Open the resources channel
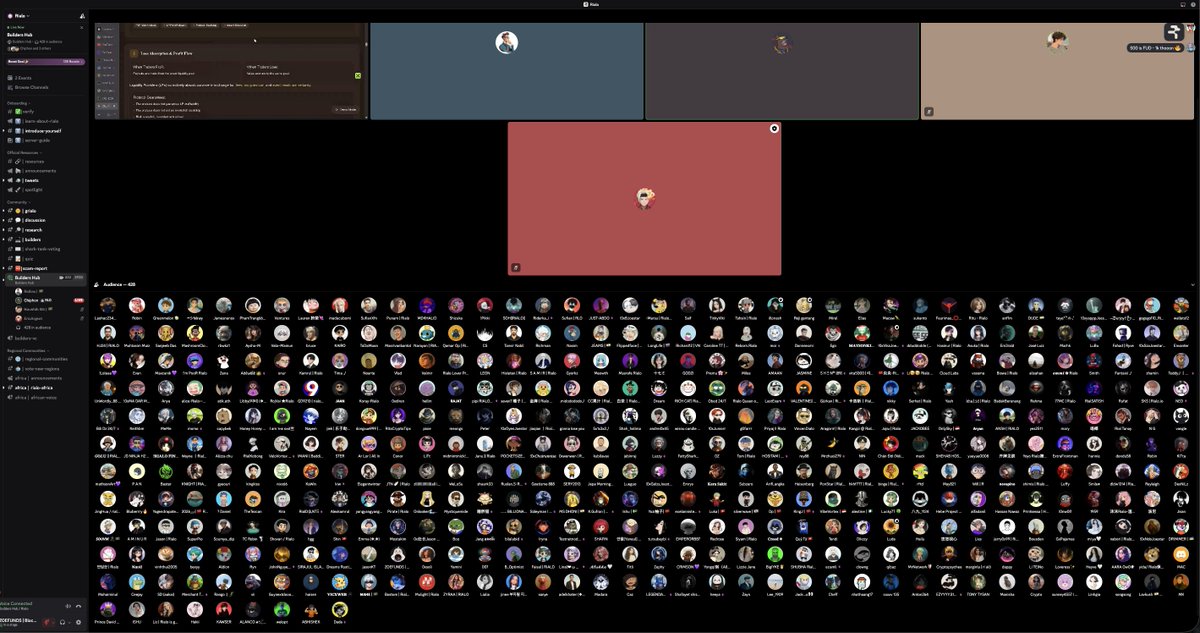1200x633 pixels. pyautogui.click(x=45, y=161)
